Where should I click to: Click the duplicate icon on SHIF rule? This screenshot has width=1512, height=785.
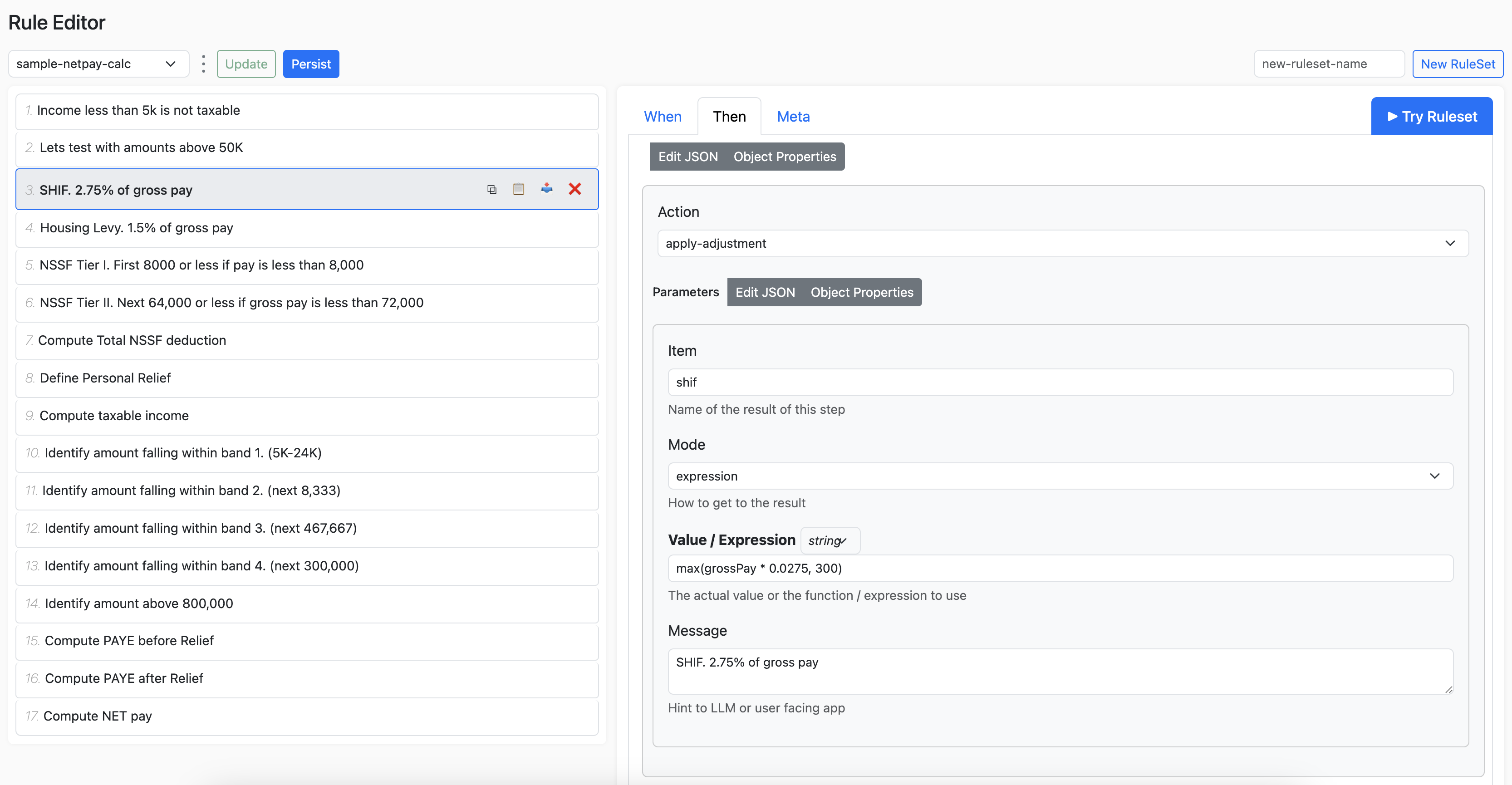coord(492,189)
